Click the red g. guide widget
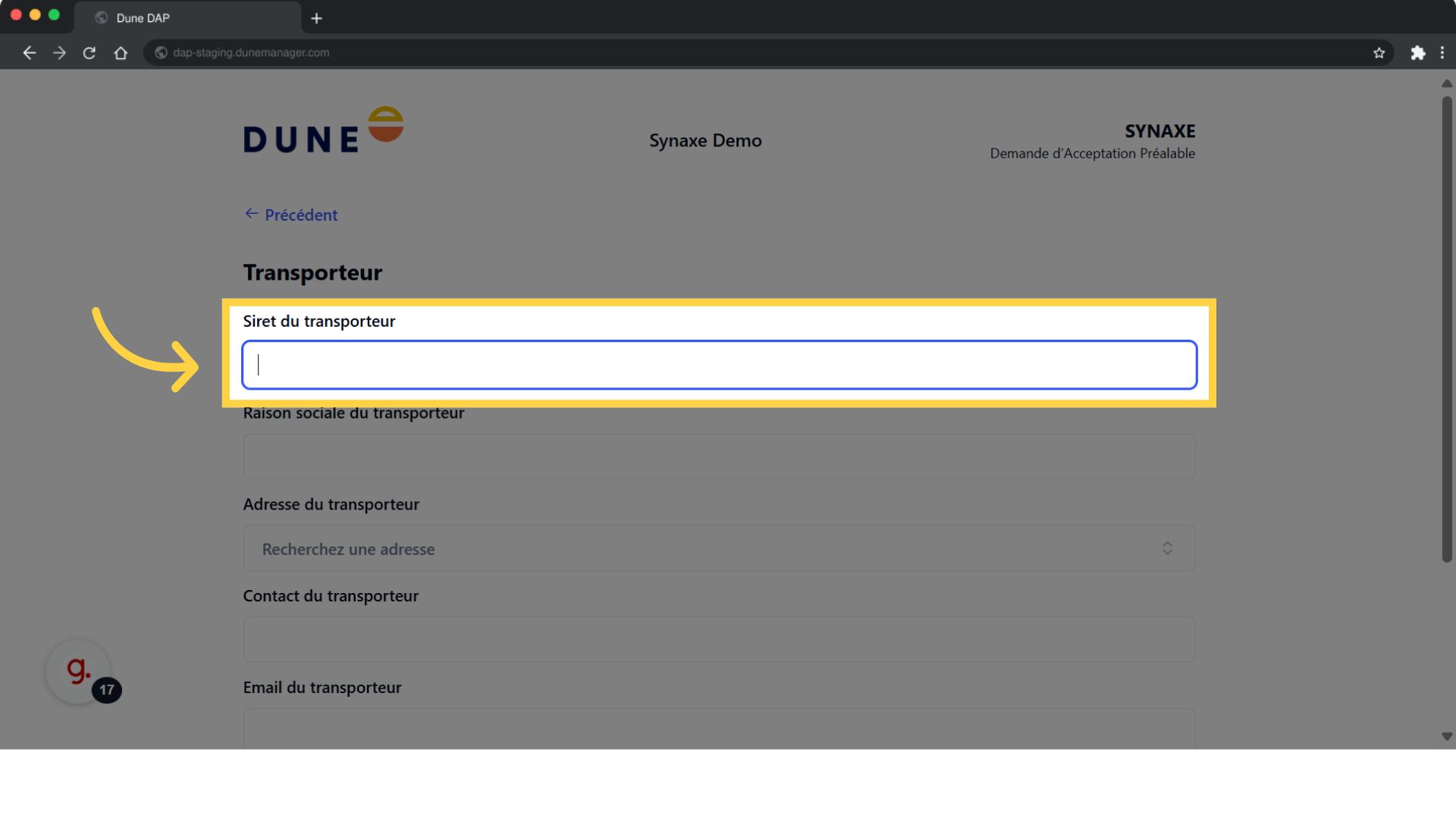Image resolution: width=1456 pixels, height=819 pixels. 78,671
